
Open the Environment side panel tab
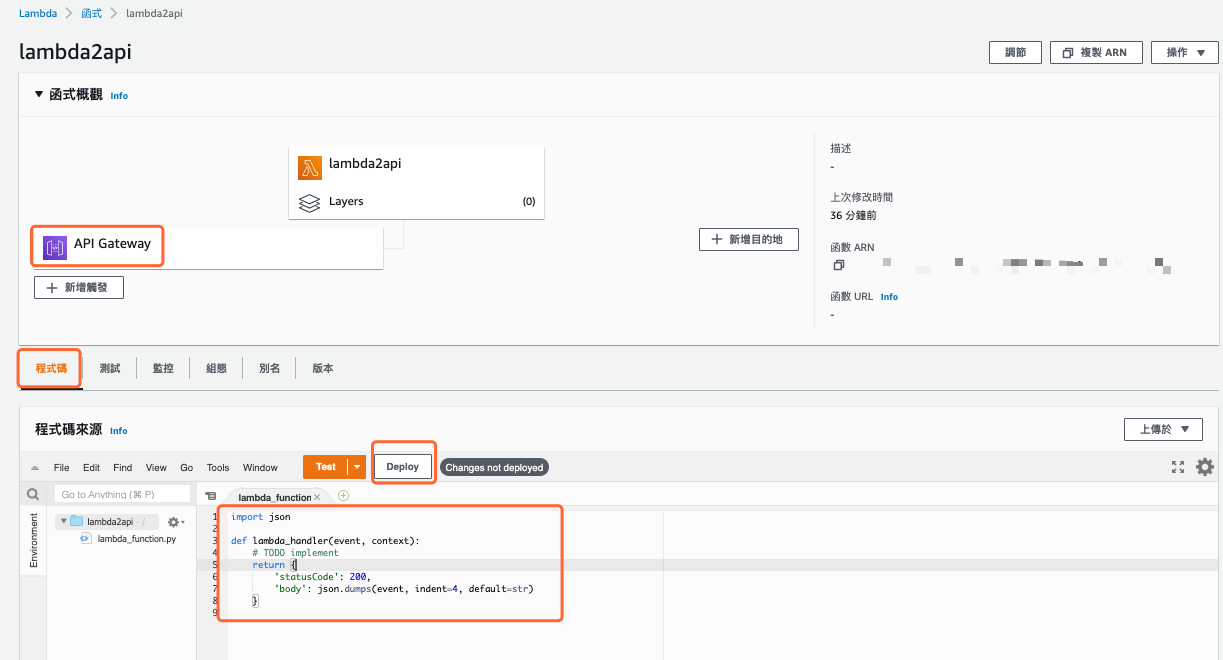(x=33, y=540)
